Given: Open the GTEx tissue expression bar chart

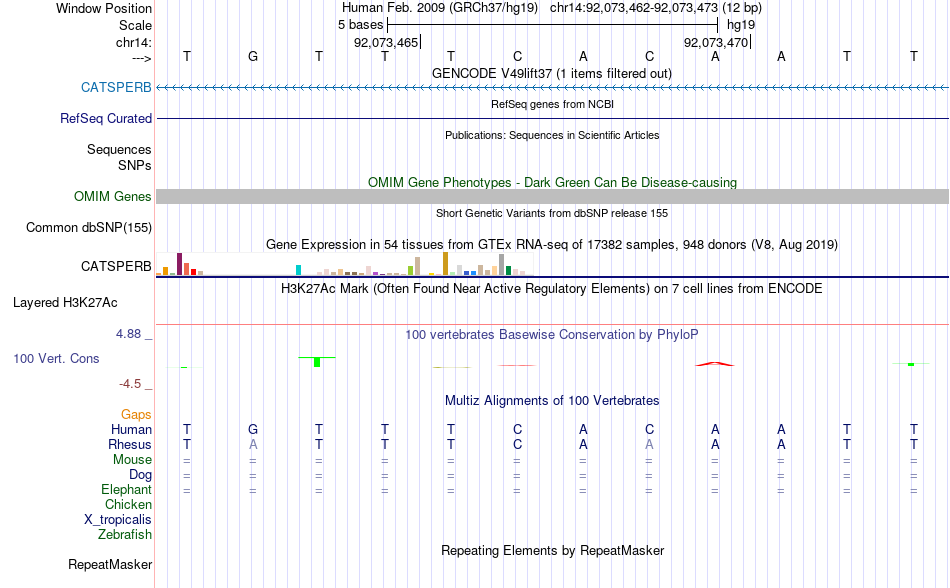Looking at the screenshot, I should (x=344, y=264).
